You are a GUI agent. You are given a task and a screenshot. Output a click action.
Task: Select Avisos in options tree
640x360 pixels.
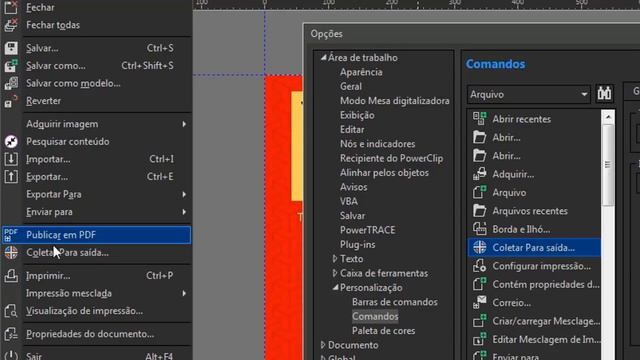pyautogui.click(x=353, y=187)
